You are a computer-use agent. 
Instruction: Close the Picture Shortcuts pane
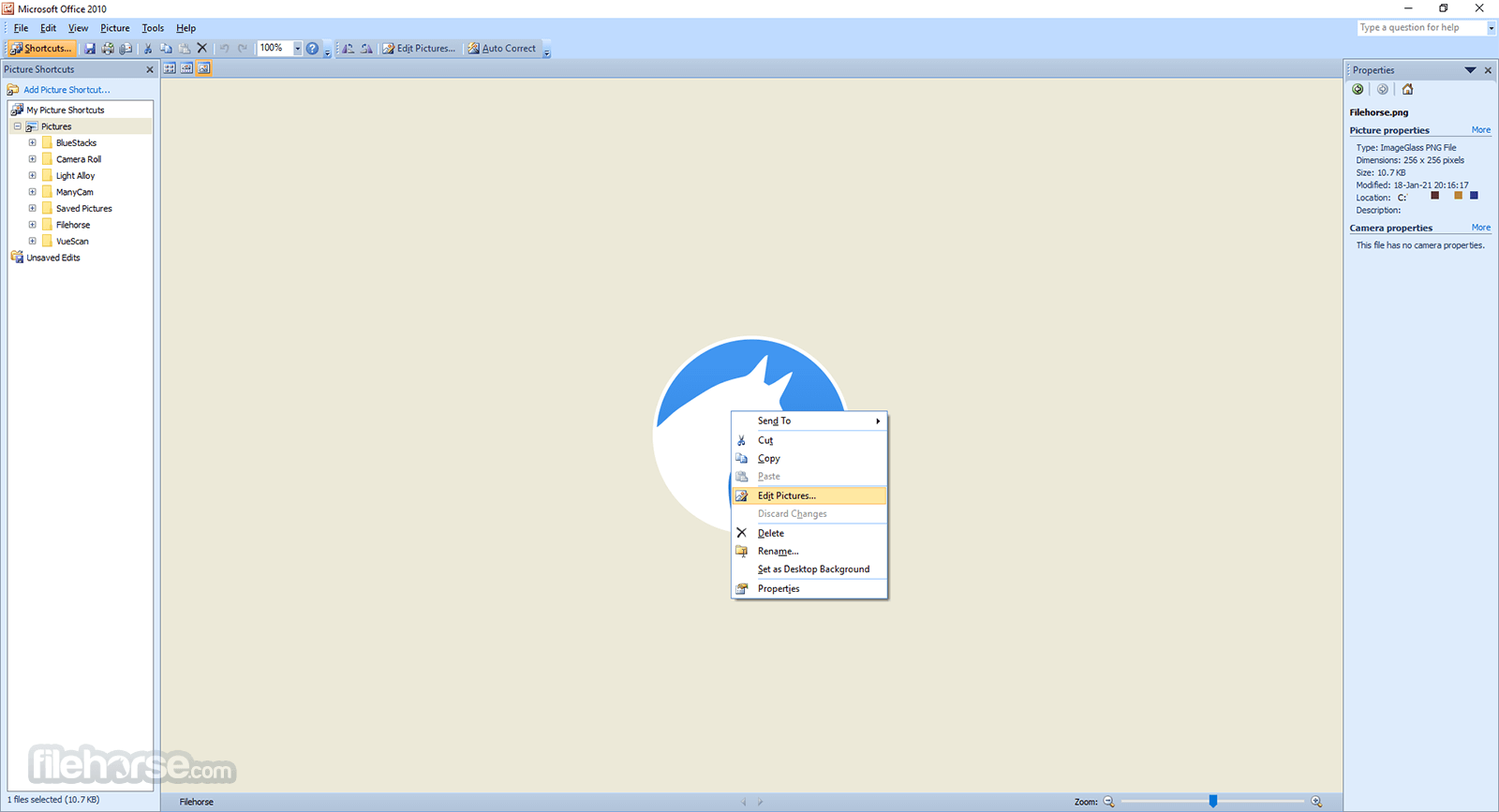click(x=150, y=69)
